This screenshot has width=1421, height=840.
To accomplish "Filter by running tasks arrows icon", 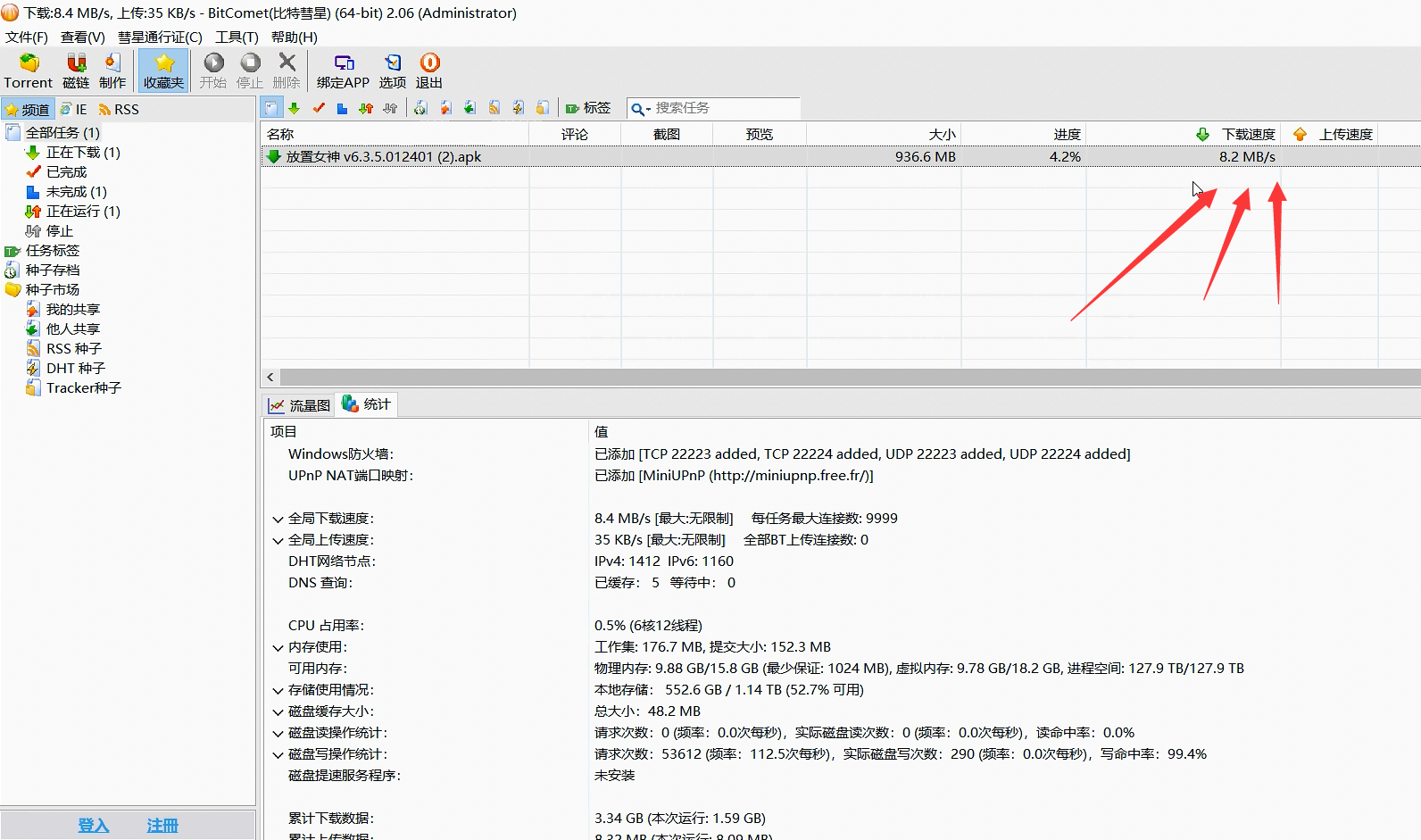I will point(366,108).
